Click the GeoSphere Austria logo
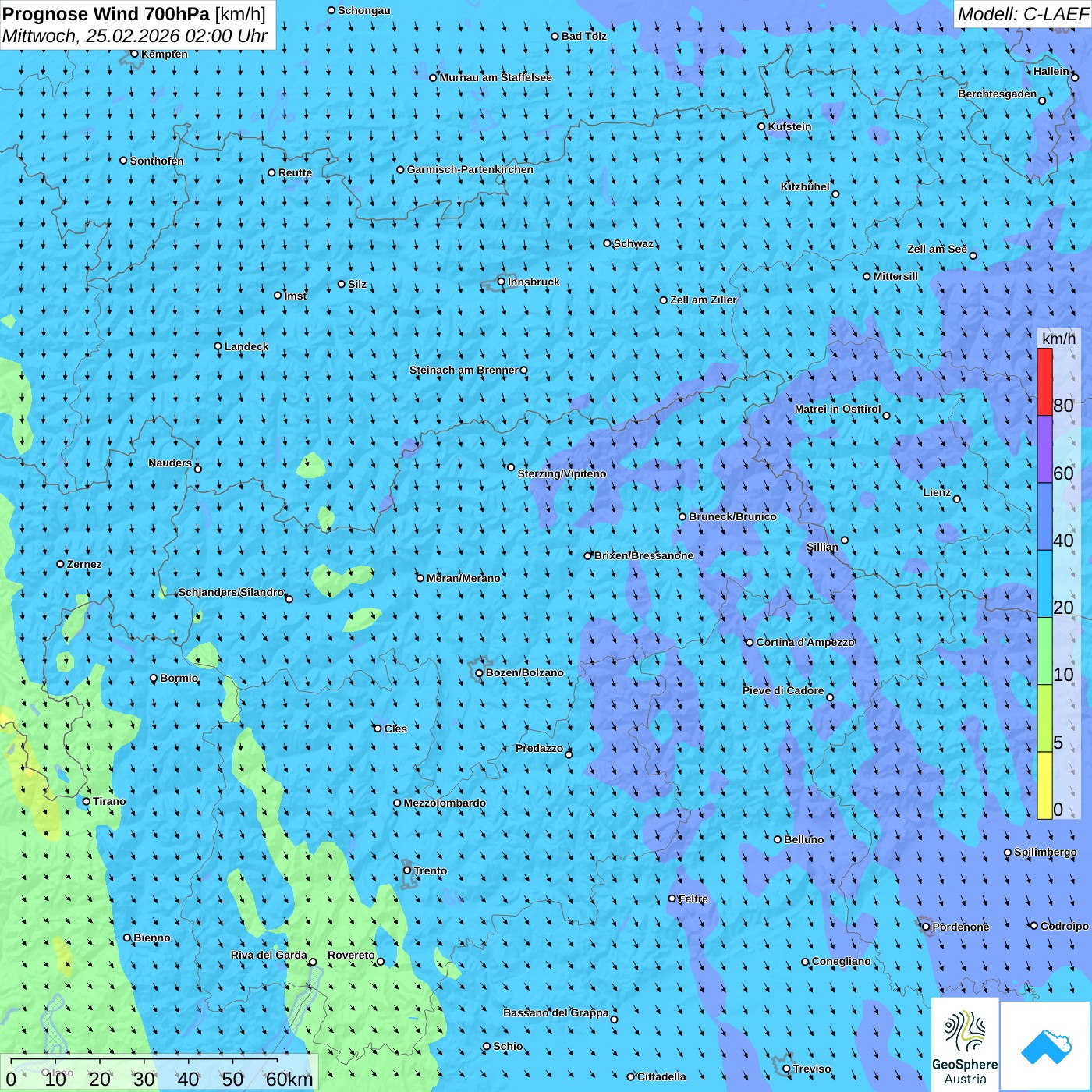The image size is (1092, 1092). [965, 1045]
